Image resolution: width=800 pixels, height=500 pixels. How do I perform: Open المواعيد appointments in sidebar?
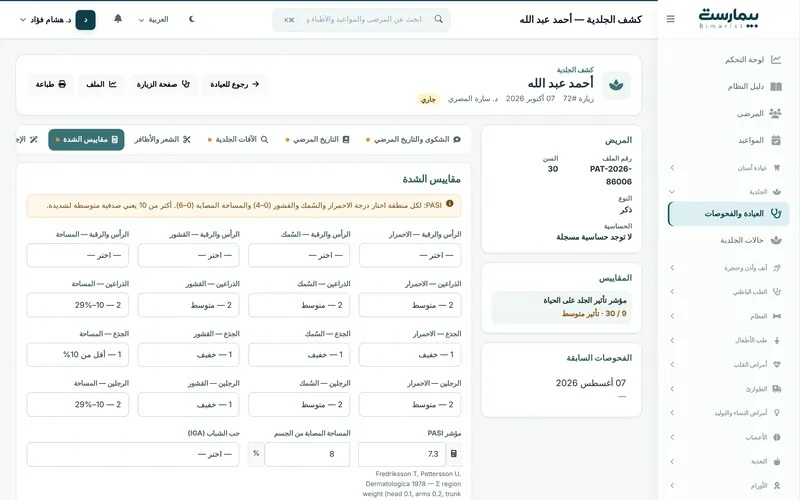tap(729, 140)
